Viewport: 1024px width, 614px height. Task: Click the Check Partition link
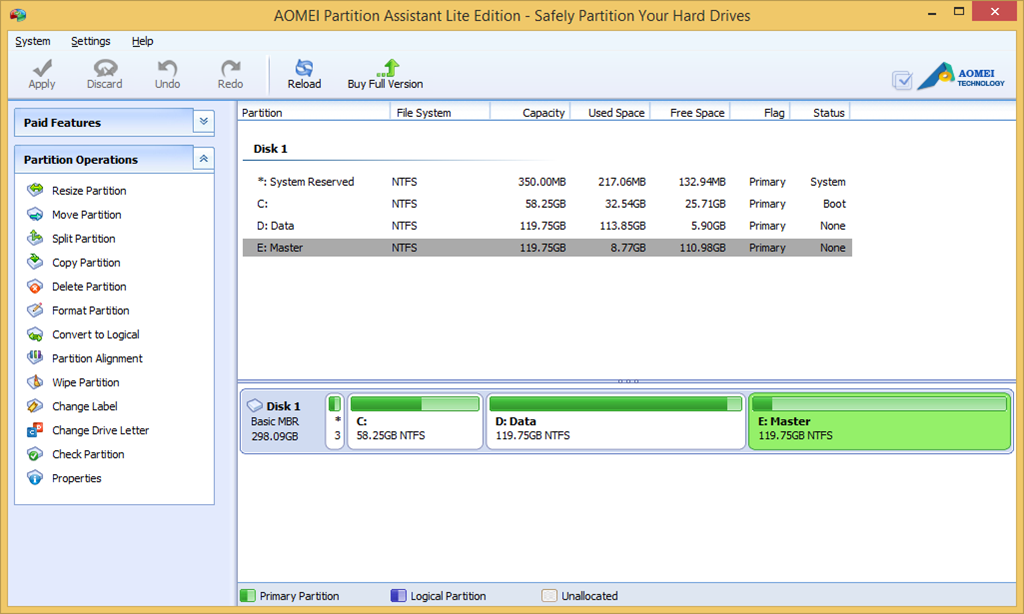pyautogui.click(x=88, y=454)
